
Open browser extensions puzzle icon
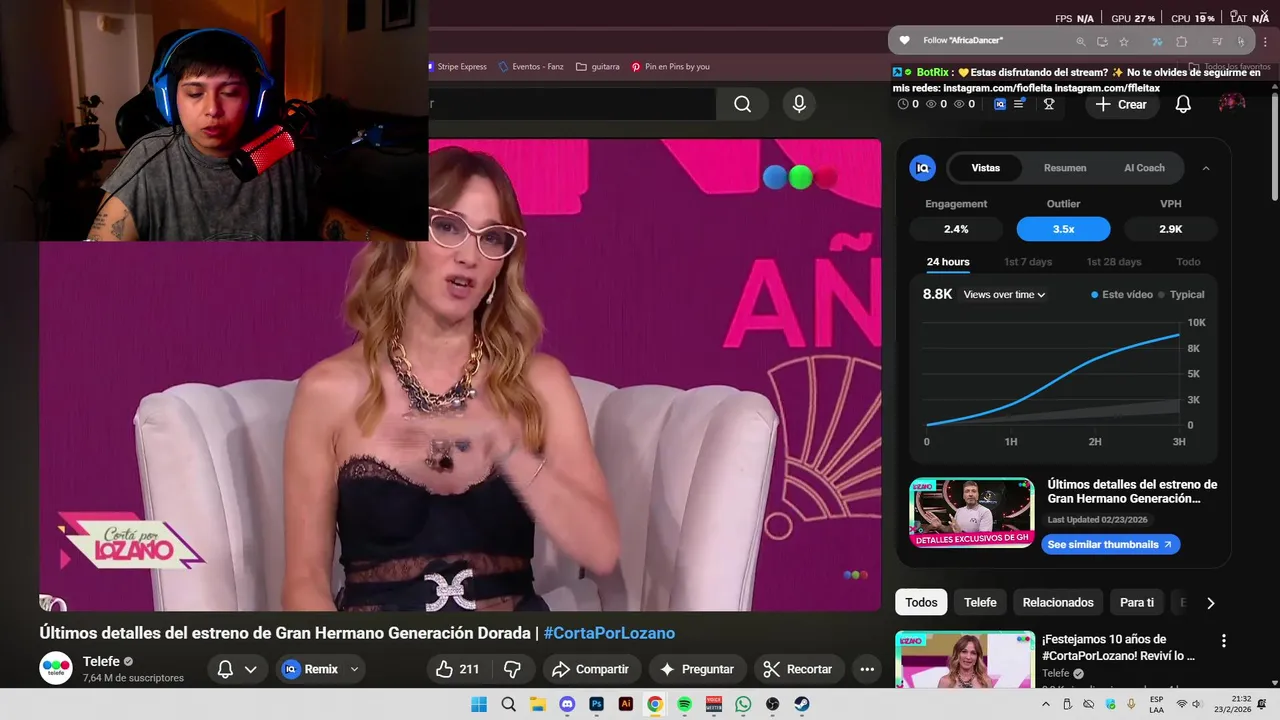coord(1182,41)
